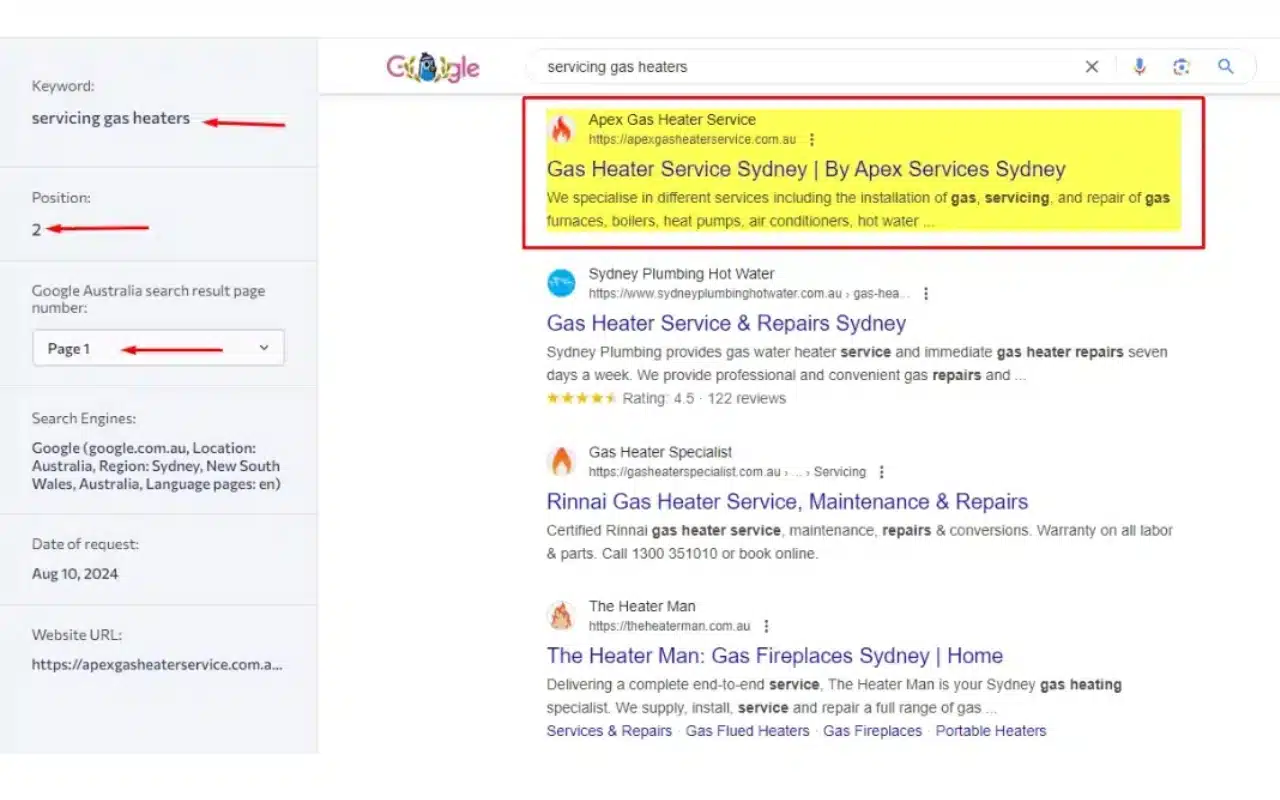Open the Page 1 dropdown
Screen dimensions: 1280x800
pos(158,347)
